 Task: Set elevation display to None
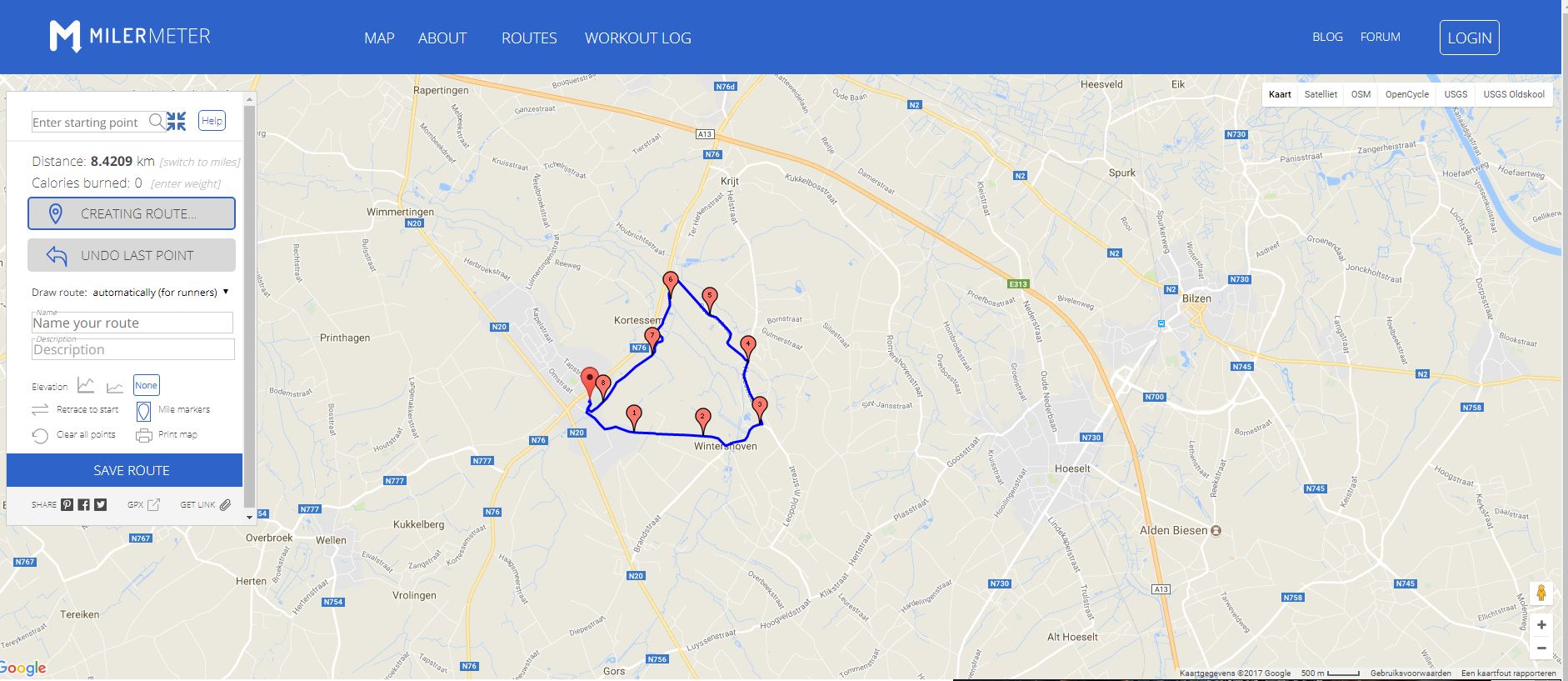point(147,385)
